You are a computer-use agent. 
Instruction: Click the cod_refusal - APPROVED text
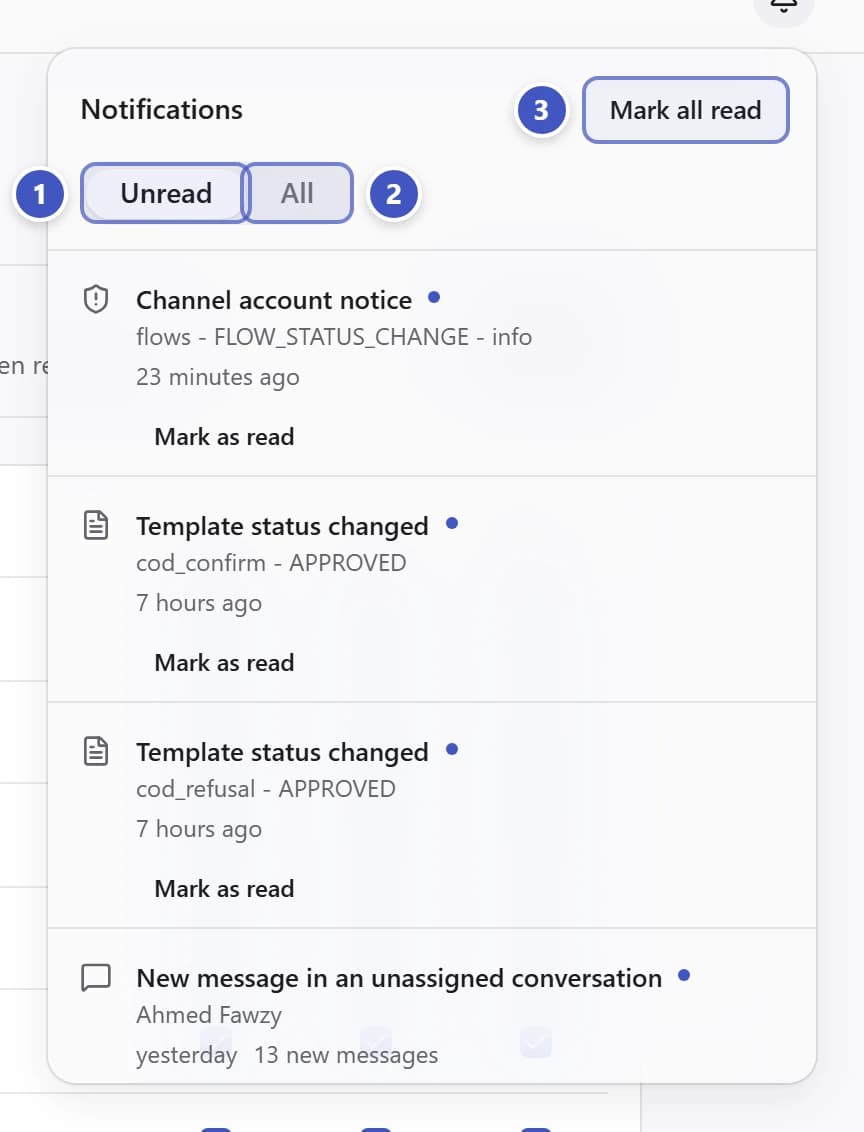click(x=266, y=789)
